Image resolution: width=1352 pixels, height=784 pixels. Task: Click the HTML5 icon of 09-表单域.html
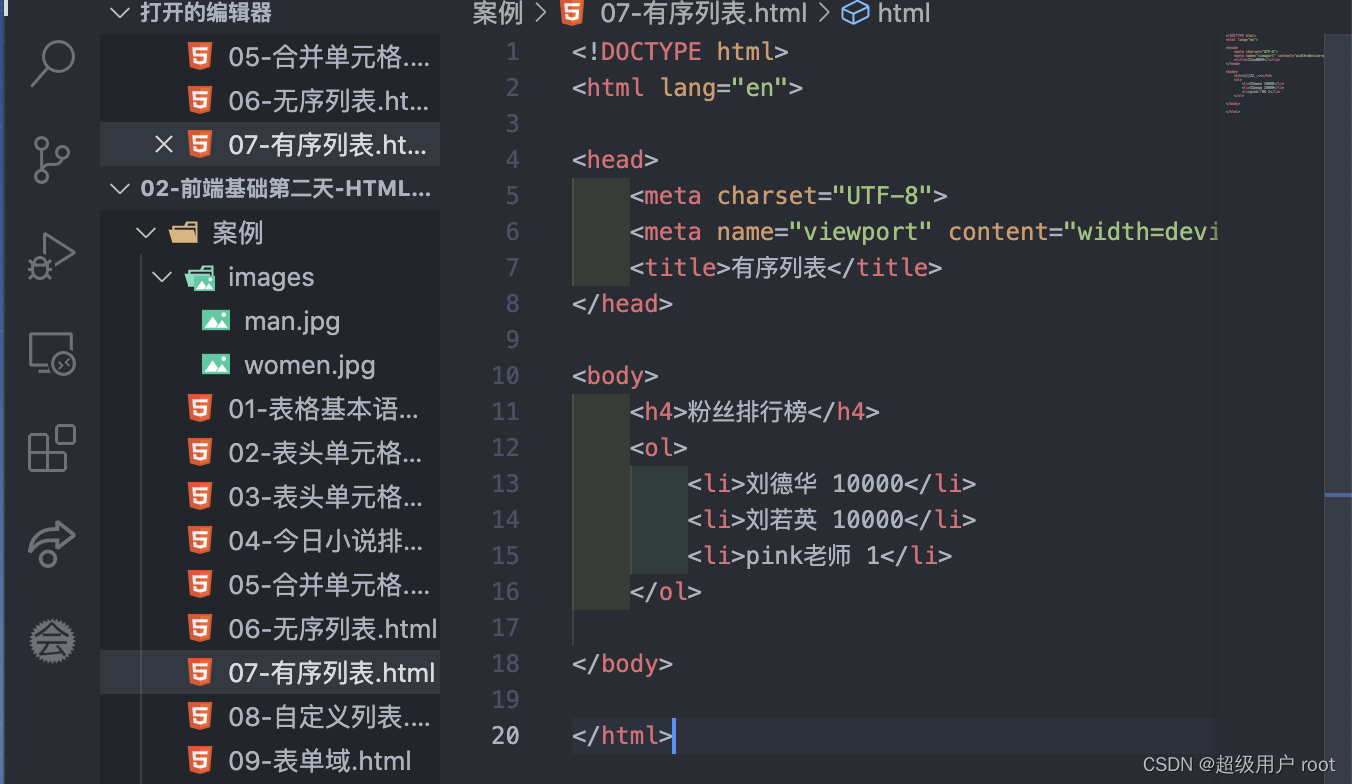pyautogui.click(x=200, y=761)
